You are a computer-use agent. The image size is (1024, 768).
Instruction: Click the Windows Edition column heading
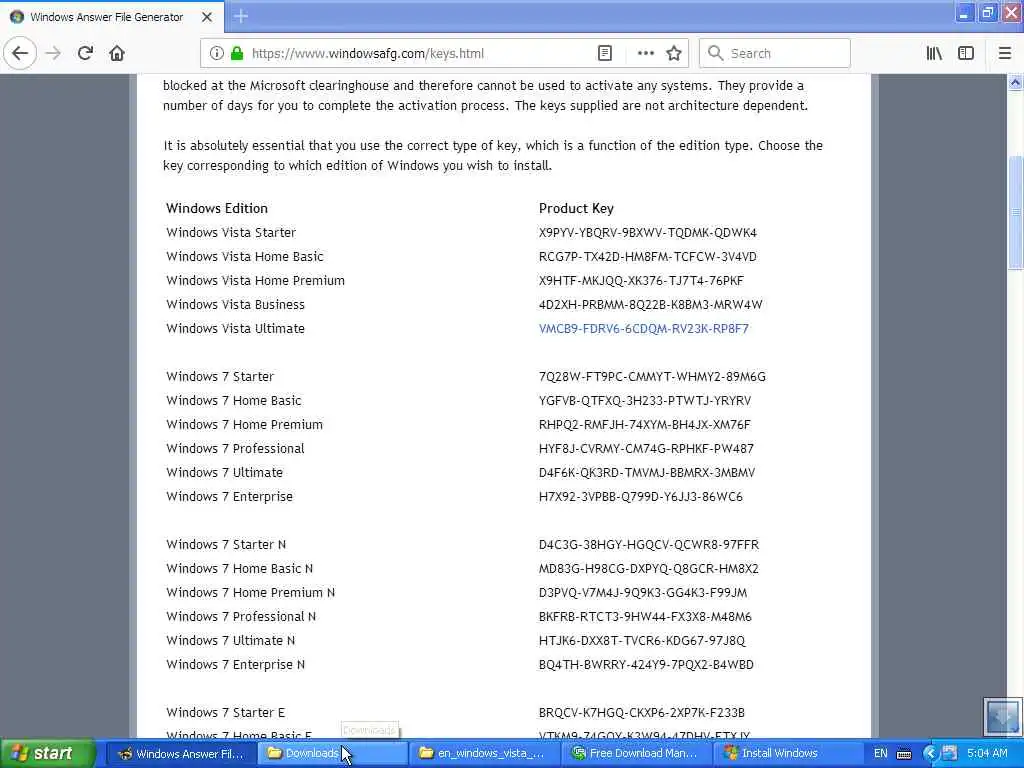click(217, 208)
